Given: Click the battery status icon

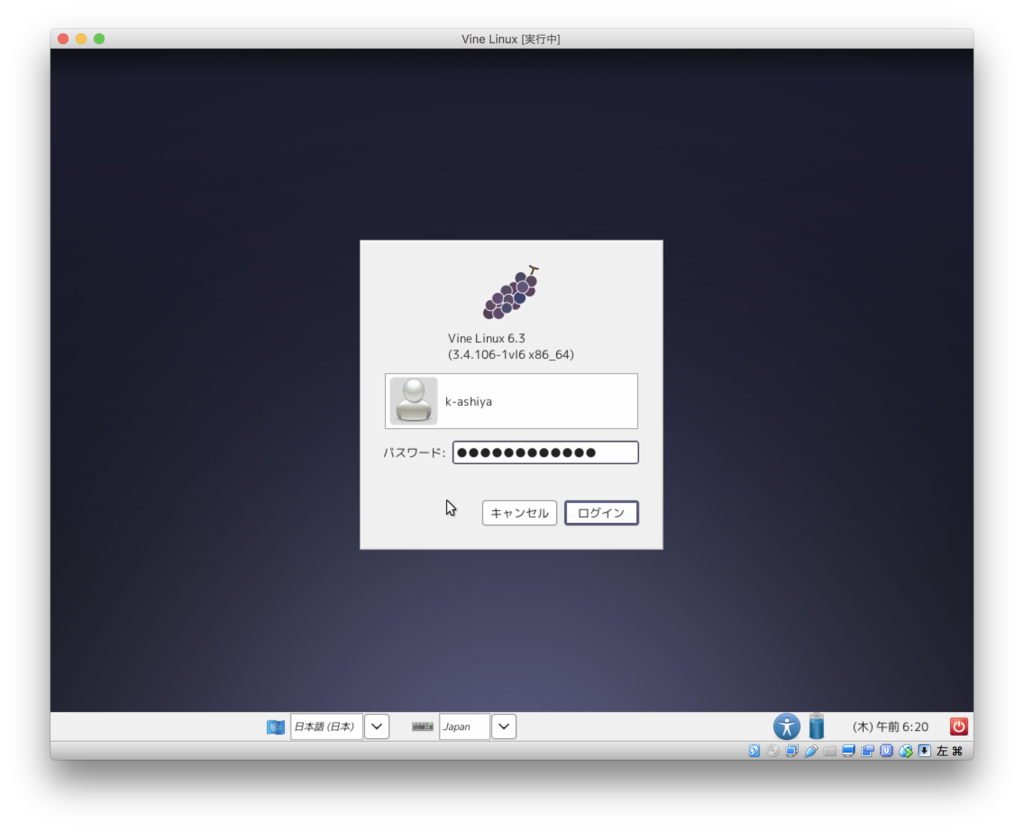Looking at the screenshot, I should point(816,726).
